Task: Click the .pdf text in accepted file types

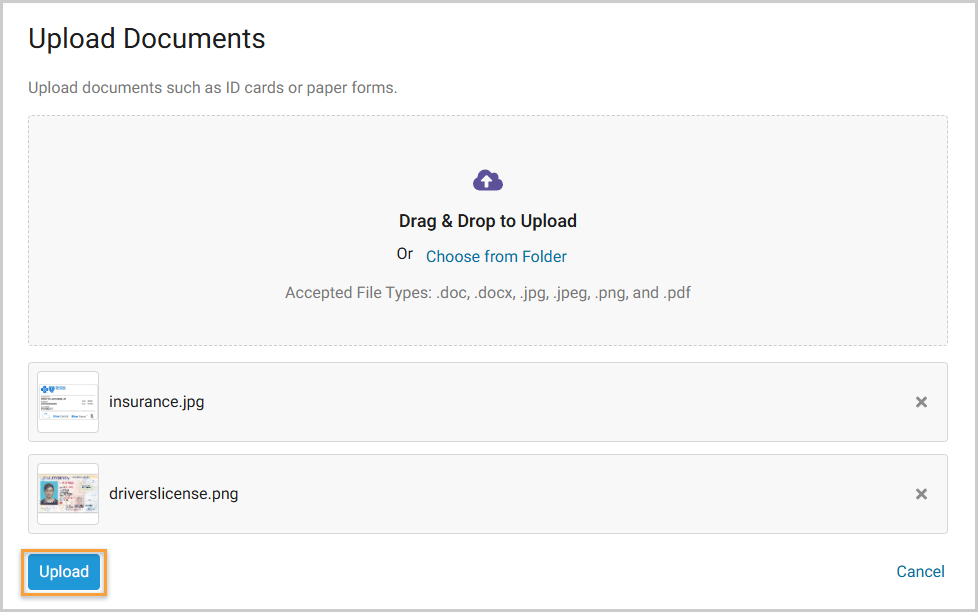Action: [x=677, y=293]
